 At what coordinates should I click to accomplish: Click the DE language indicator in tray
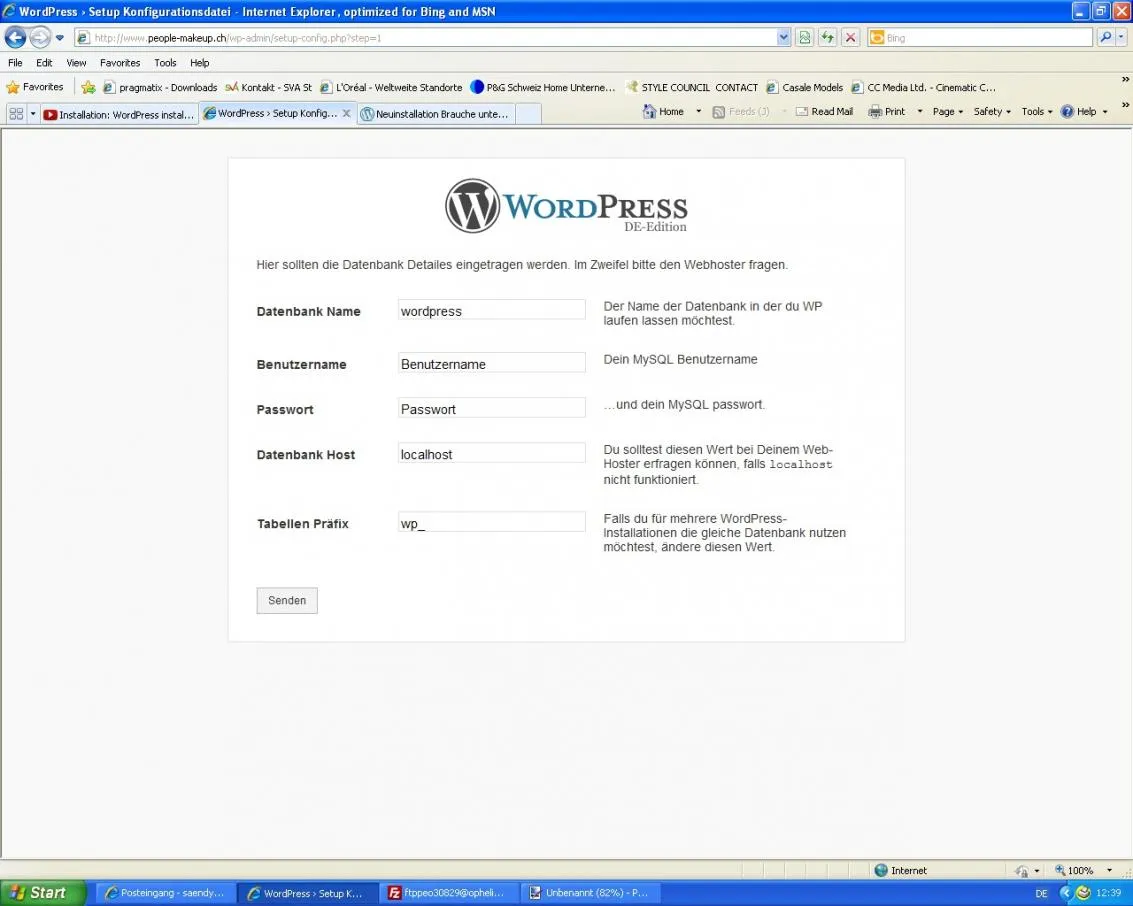tap(1041, 894)
